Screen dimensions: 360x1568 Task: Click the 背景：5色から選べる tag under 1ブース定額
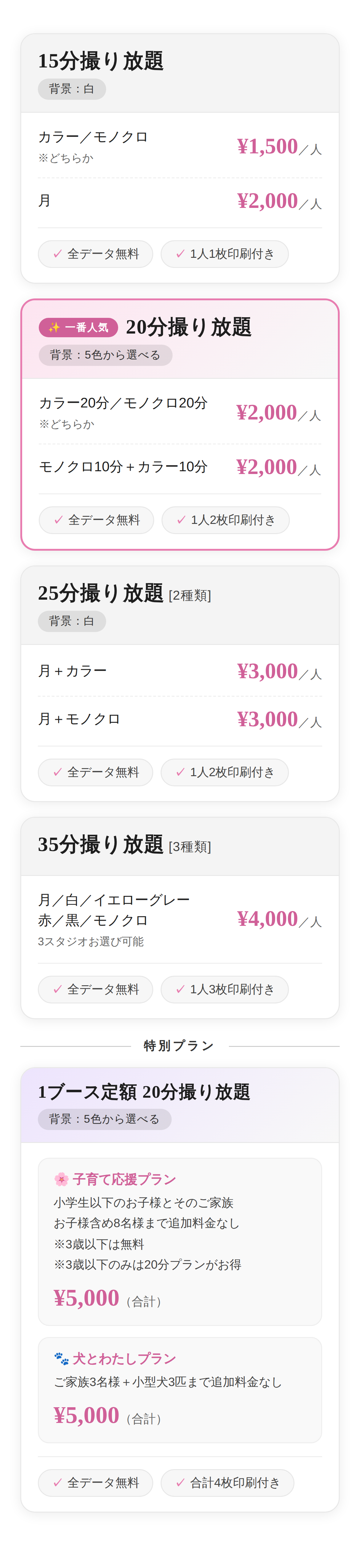pyautogui.click(x=104, y=1119)
